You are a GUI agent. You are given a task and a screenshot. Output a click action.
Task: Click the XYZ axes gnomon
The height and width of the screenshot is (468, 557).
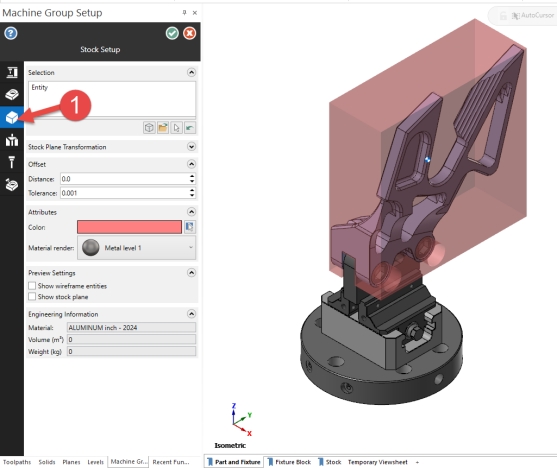(241, 420)
